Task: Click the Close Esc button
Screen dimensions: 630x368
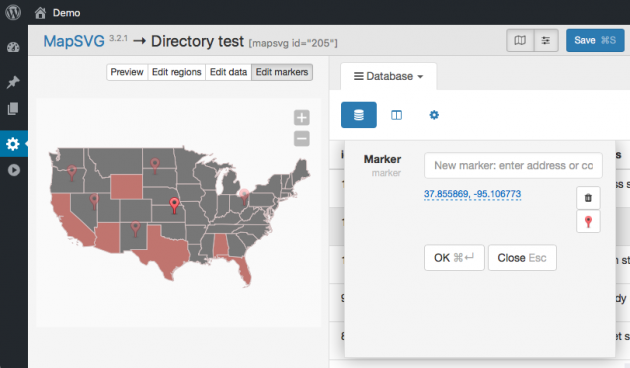Action: [522, 258]
